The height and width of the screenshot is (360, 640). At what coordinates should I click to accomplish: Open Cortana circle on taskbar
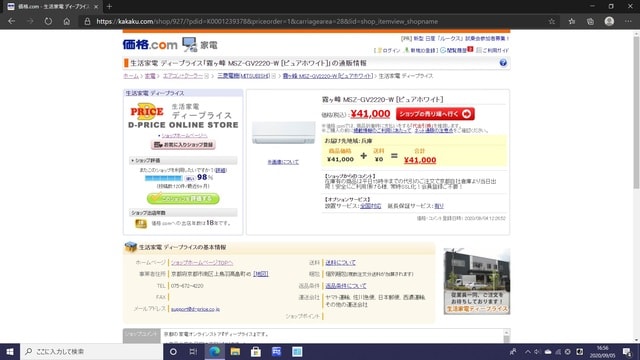[x=173, y=351]
